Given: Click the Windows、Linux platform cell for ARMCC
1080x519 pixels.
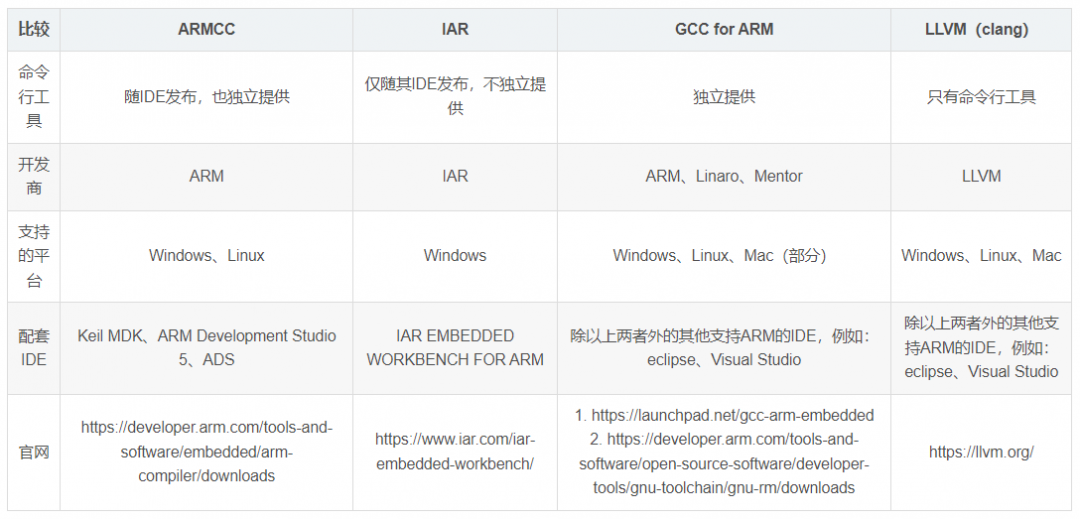Looking at the screenshot, I should 207,255.
